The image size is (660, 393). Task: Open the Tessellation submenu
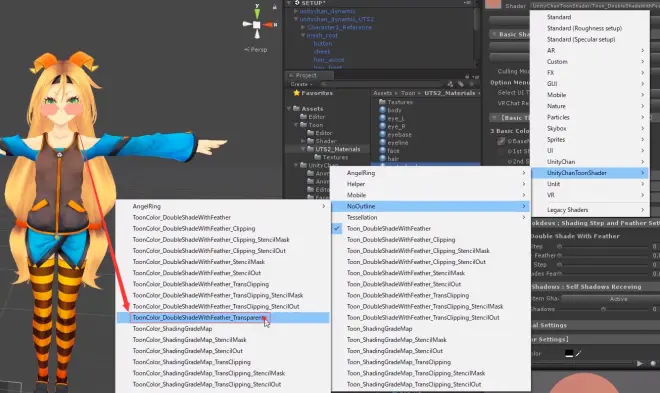(431, 218)
